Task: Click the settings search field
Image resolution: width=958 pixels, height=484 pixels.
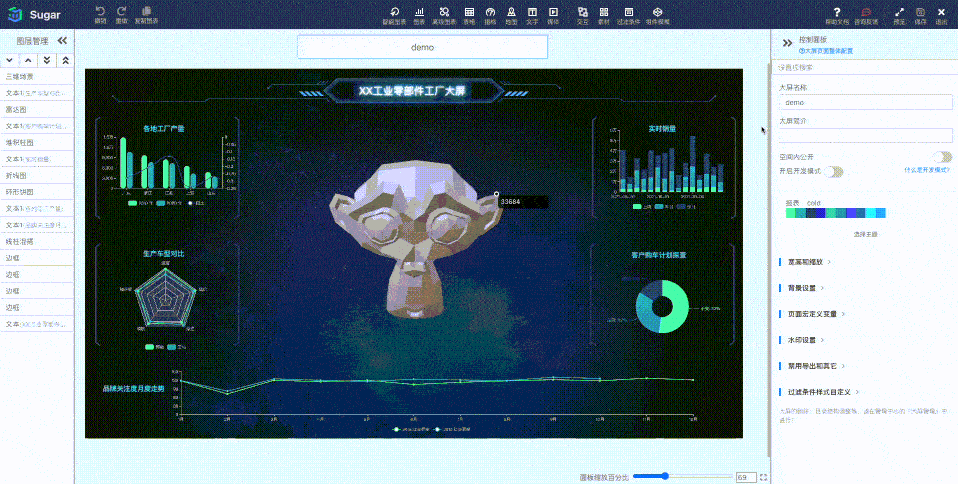Action: (863, 67)
